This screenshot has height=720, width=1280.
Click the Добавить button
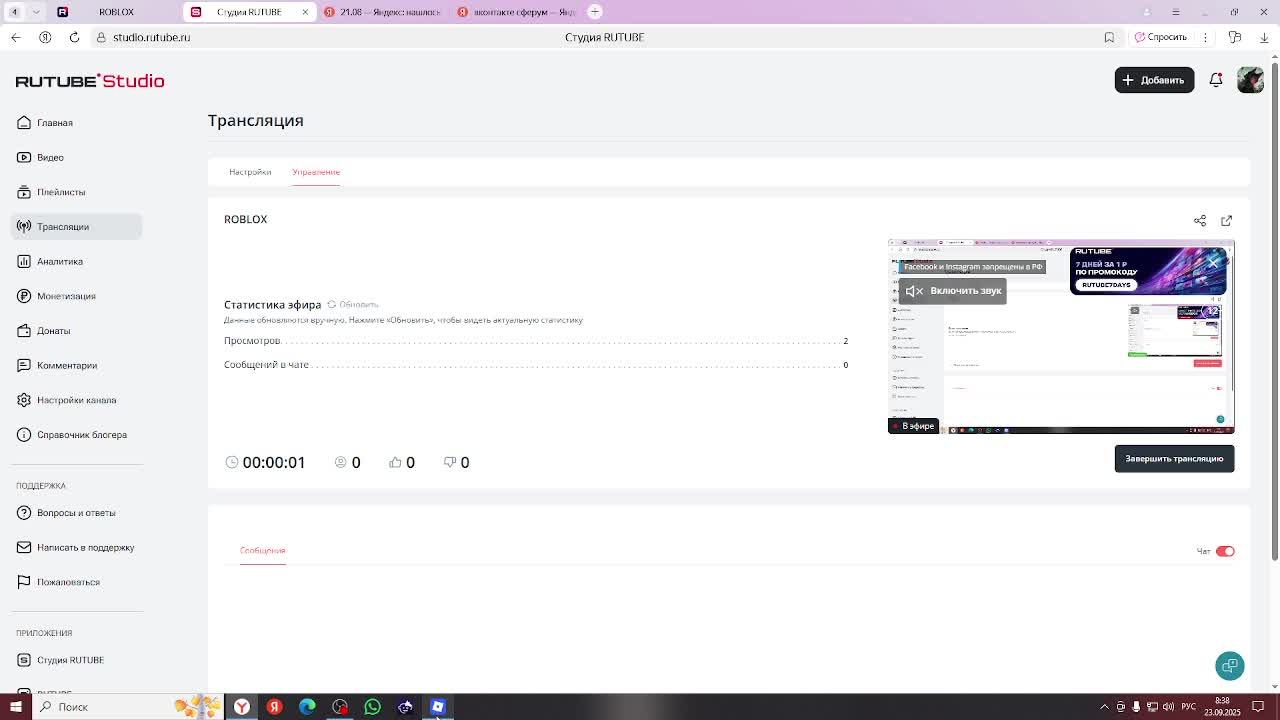(1154, 80)
